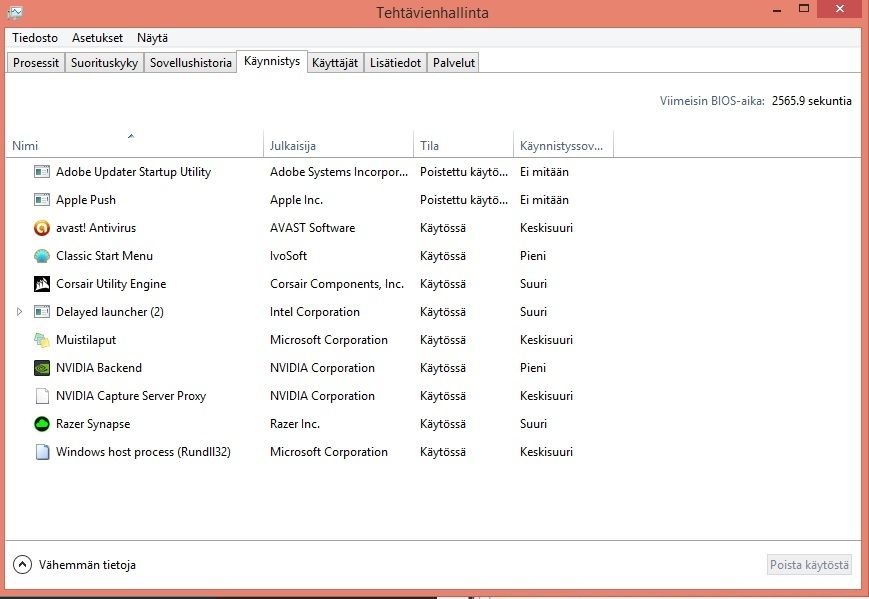869x599 pixels.
Task: Switch to the Sovellushistoria tab
Action: pyautogui.click(x=191, y=63)
